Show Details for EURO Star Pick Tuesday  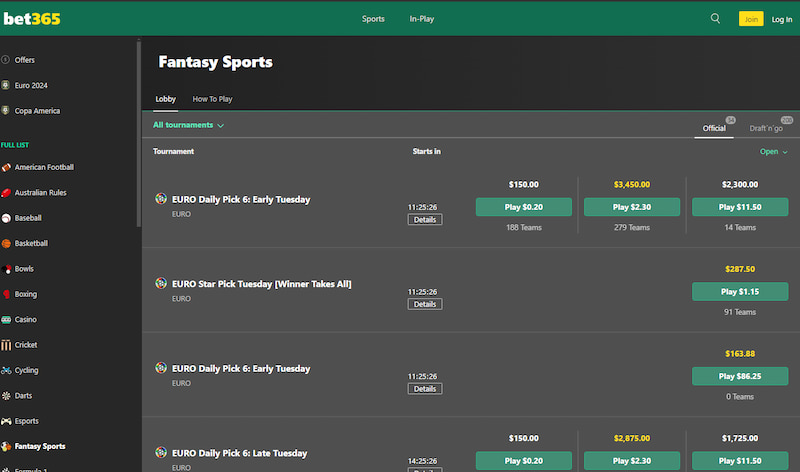(425, 304)
